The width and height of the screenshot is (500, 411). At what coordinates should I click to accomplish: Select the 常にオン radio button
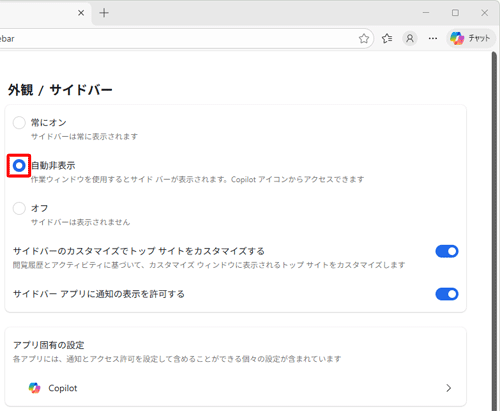[x=19, y=123]
